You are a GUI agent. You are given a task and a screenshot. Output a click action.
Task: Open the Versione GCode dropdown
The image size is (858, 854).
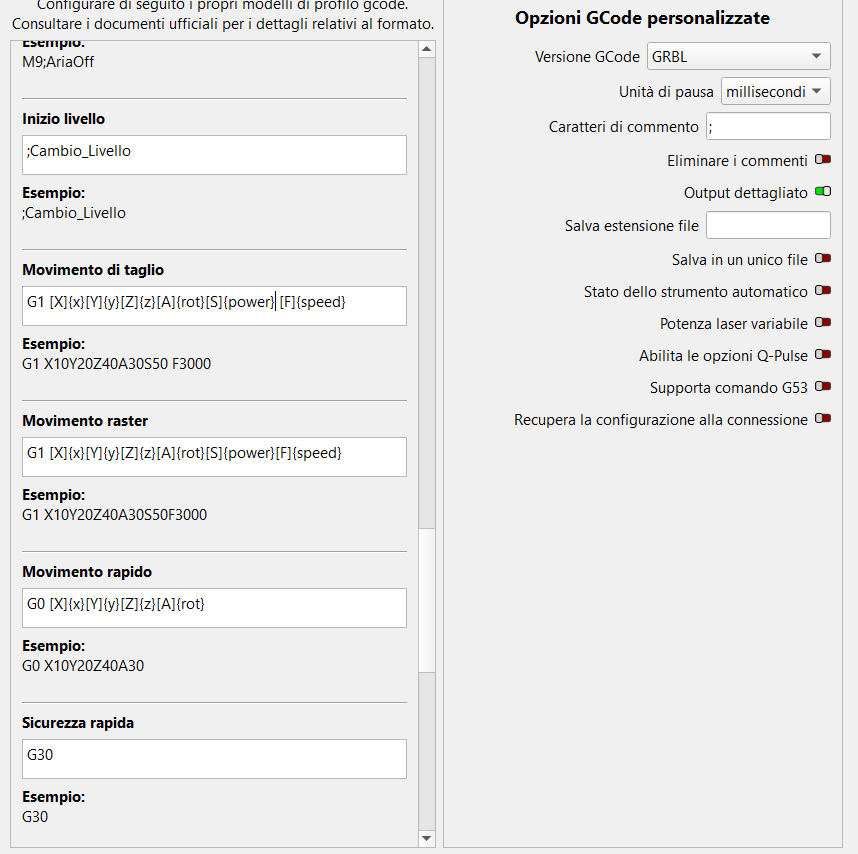point(739,57)
